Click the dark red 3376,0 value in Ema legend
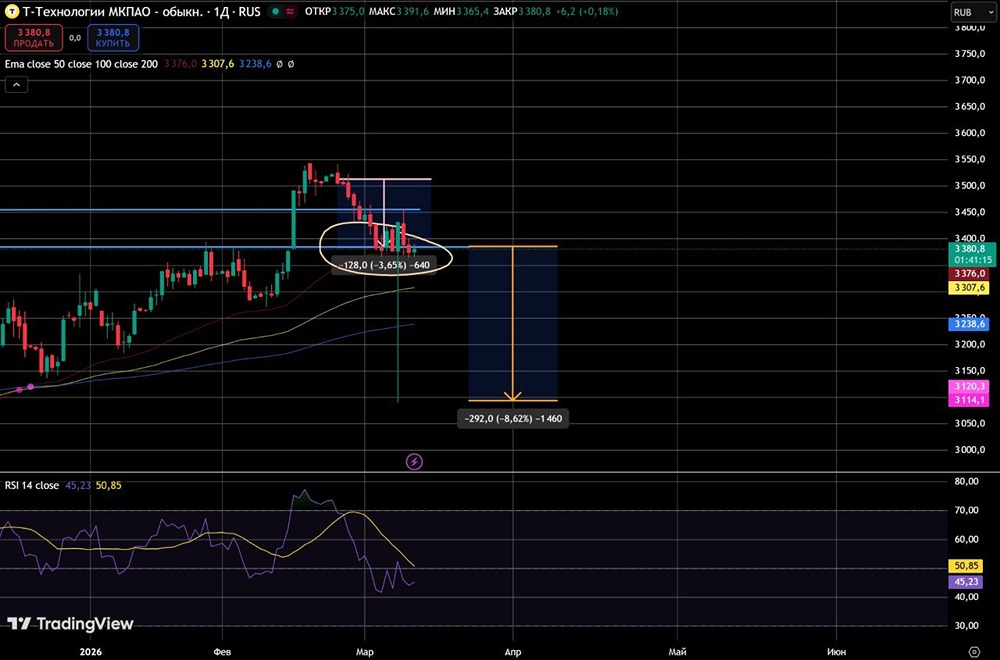This screenshot has width=1000, height=660. (180, 64)
